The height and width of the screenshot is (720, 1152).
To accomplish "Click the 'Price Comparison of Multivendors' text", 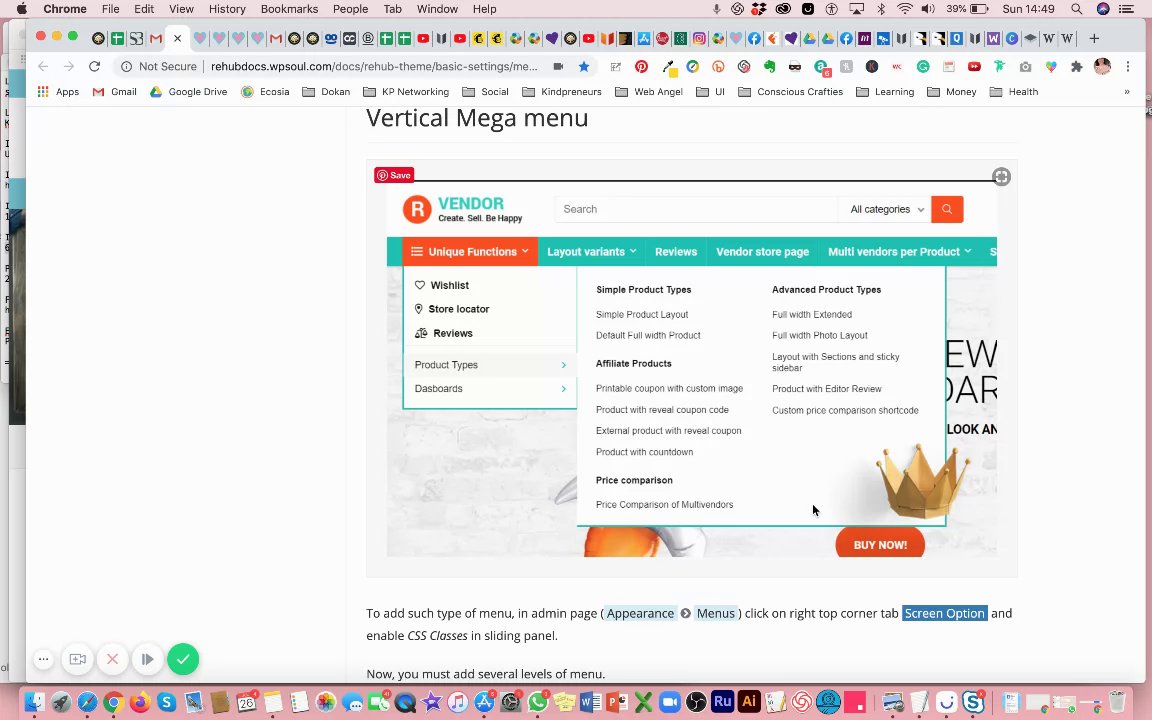I will pyautogui.click(x=664, y=505).
